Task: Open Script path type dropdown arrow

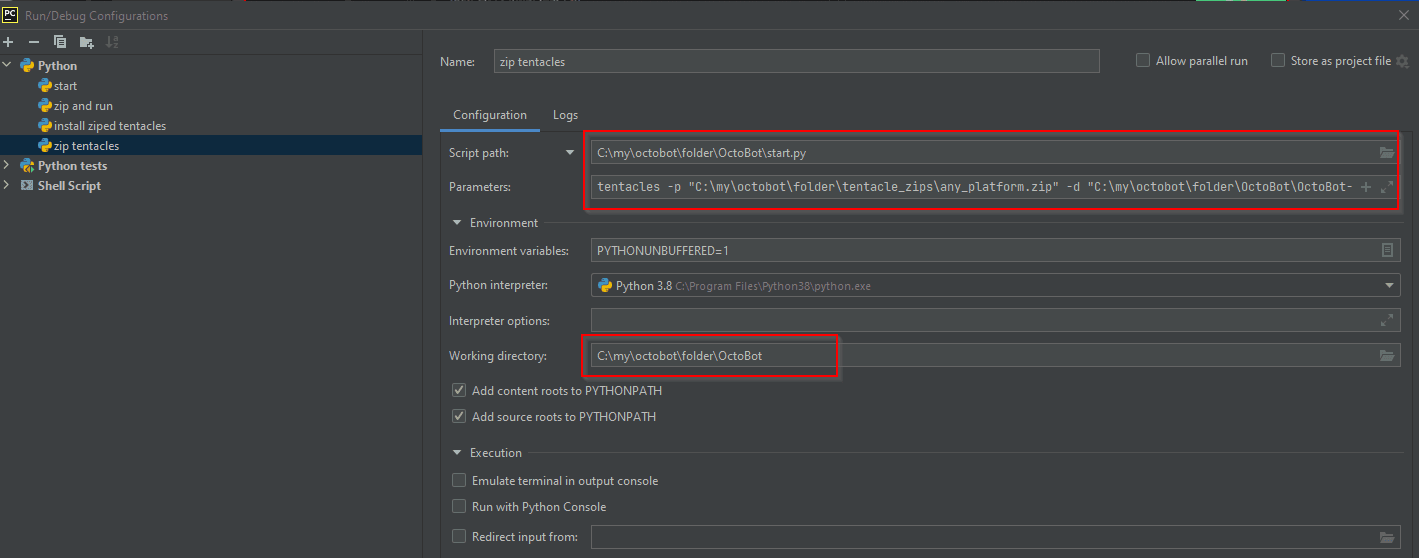Action: [570, 153]
